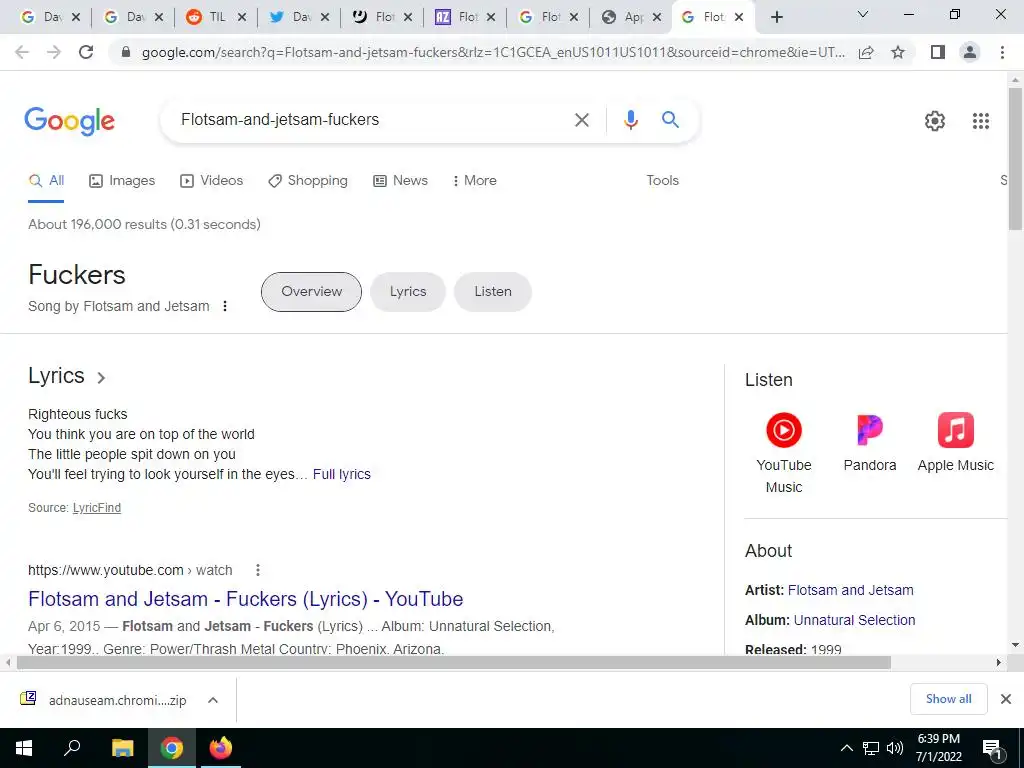Close the downloads bar
1024x768 pixels.
click(x=1006, y=699)
